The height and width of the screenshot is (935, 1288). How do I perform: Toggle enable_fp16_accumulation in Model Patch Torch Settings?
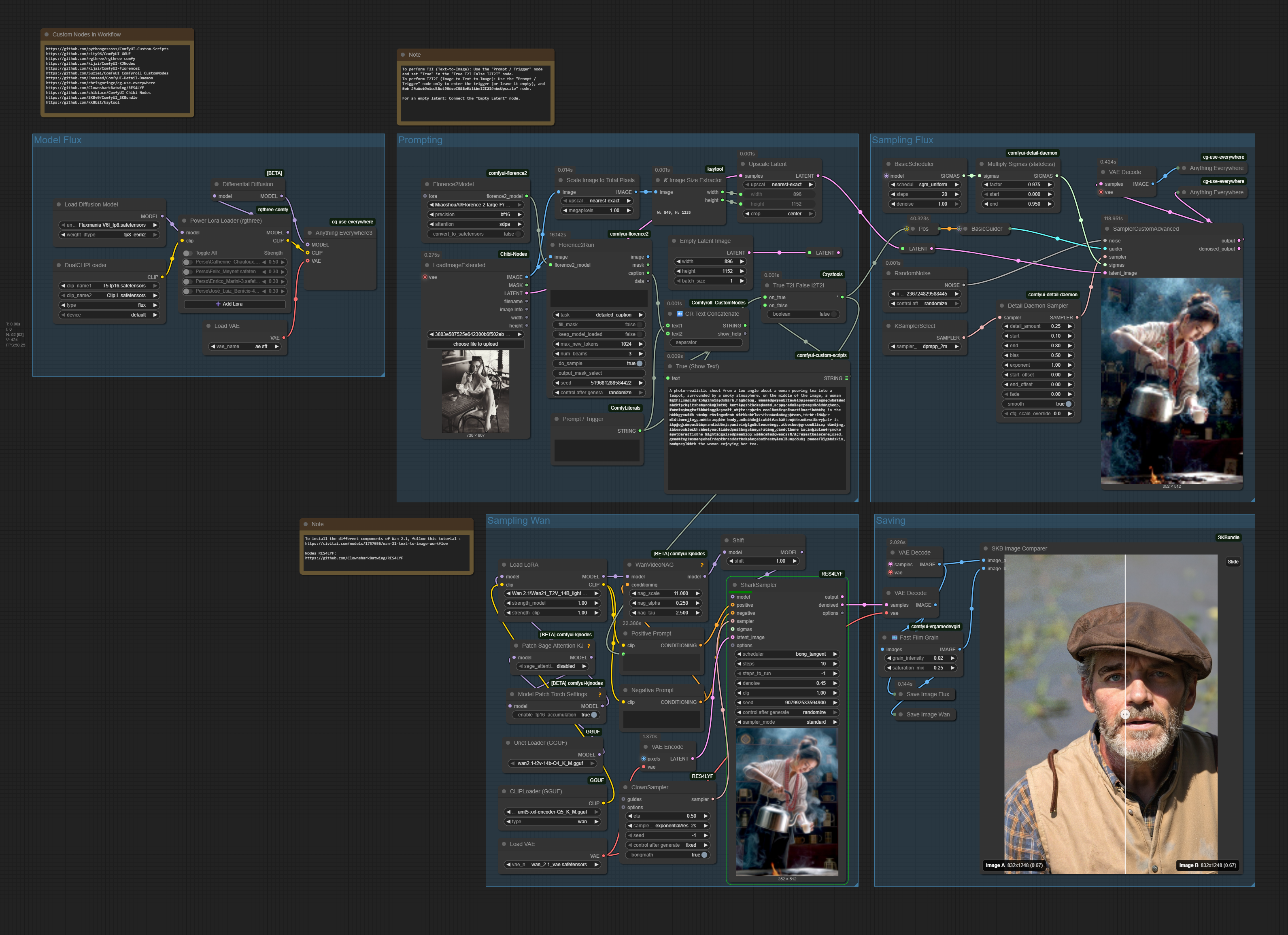594,715
